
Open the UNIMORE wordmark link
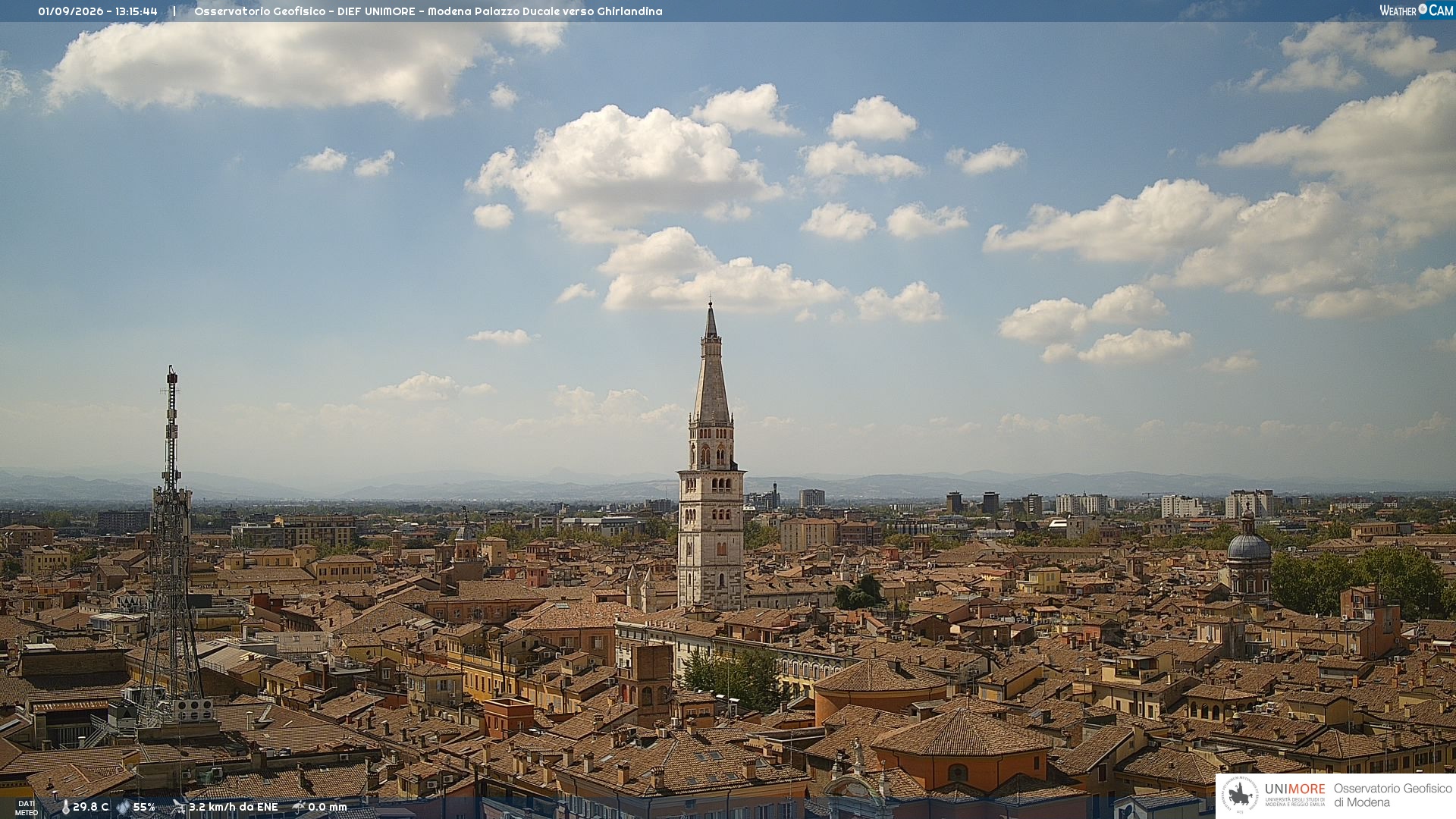click(x=1295, y=789)
